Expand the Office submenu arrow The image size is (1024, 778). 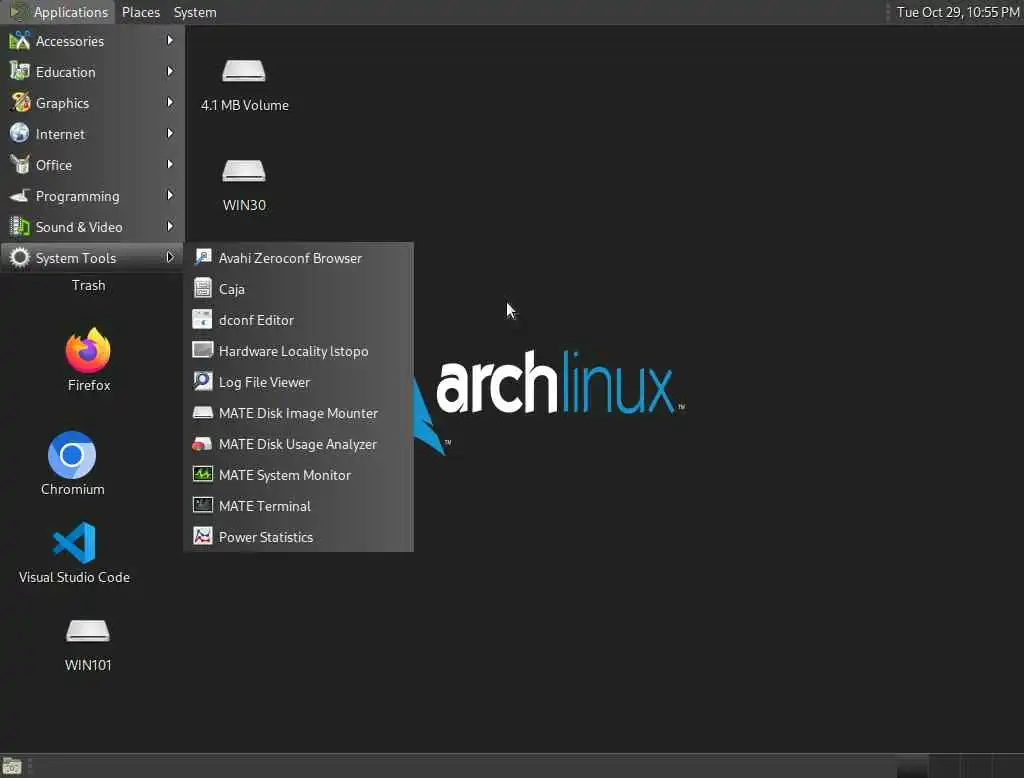(x=170, y=165)
